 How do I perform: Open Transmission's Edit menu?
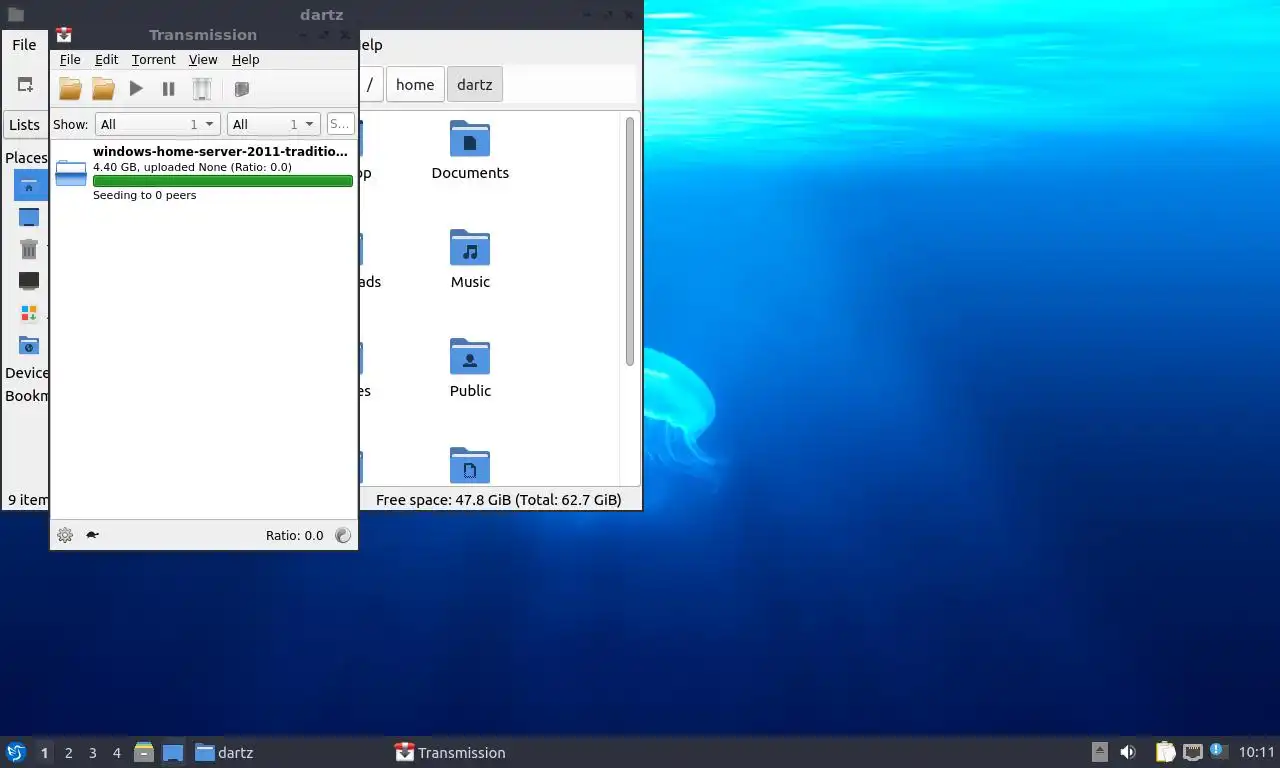[106, 60]
